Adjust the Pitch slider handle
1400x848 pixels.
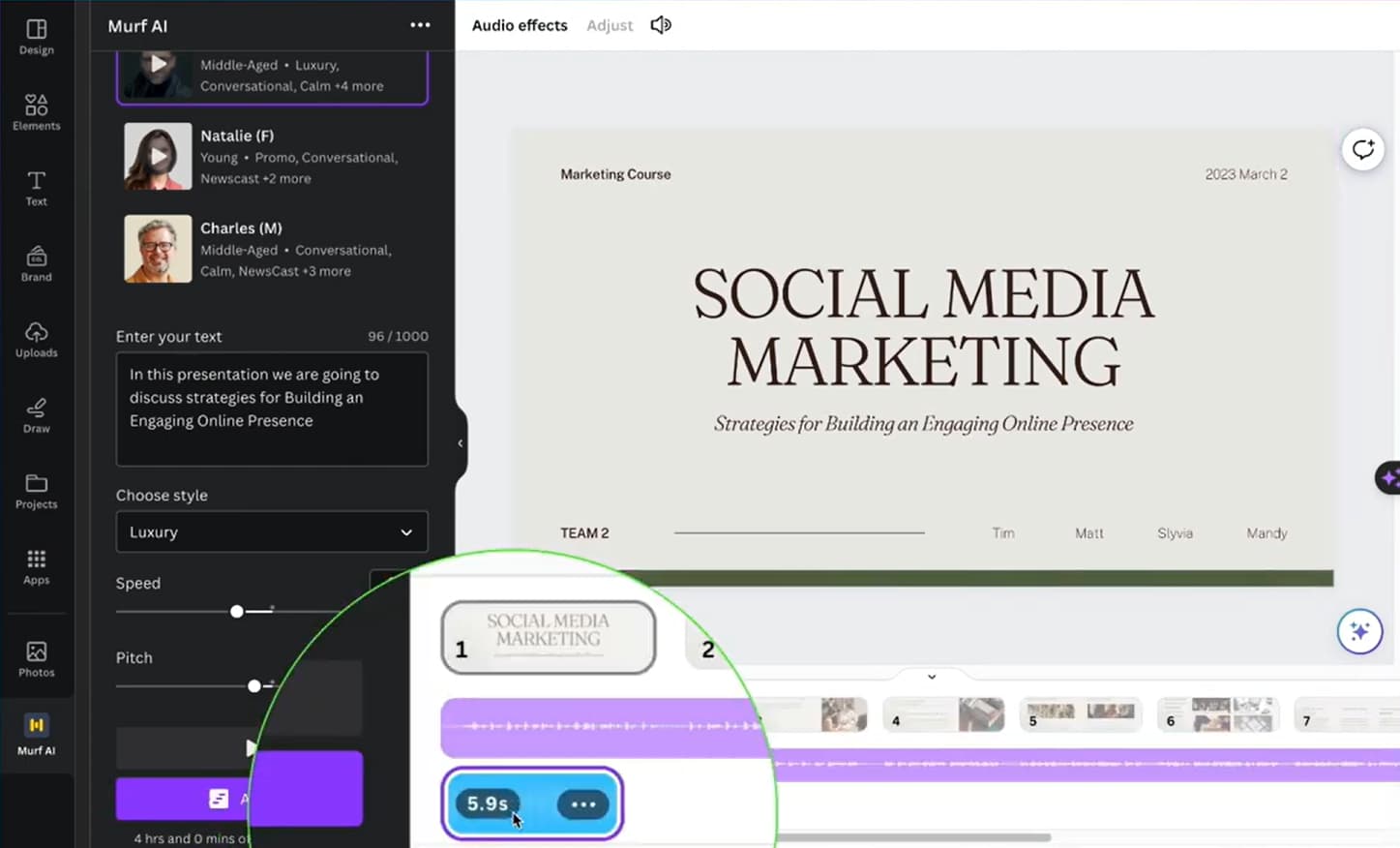pyautogui.click(x=254, y=685)
